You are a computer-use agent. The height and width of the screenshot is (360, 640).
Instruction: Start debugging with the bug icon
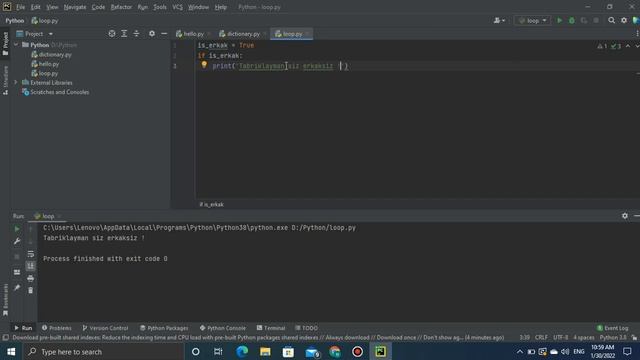(571, 20)
